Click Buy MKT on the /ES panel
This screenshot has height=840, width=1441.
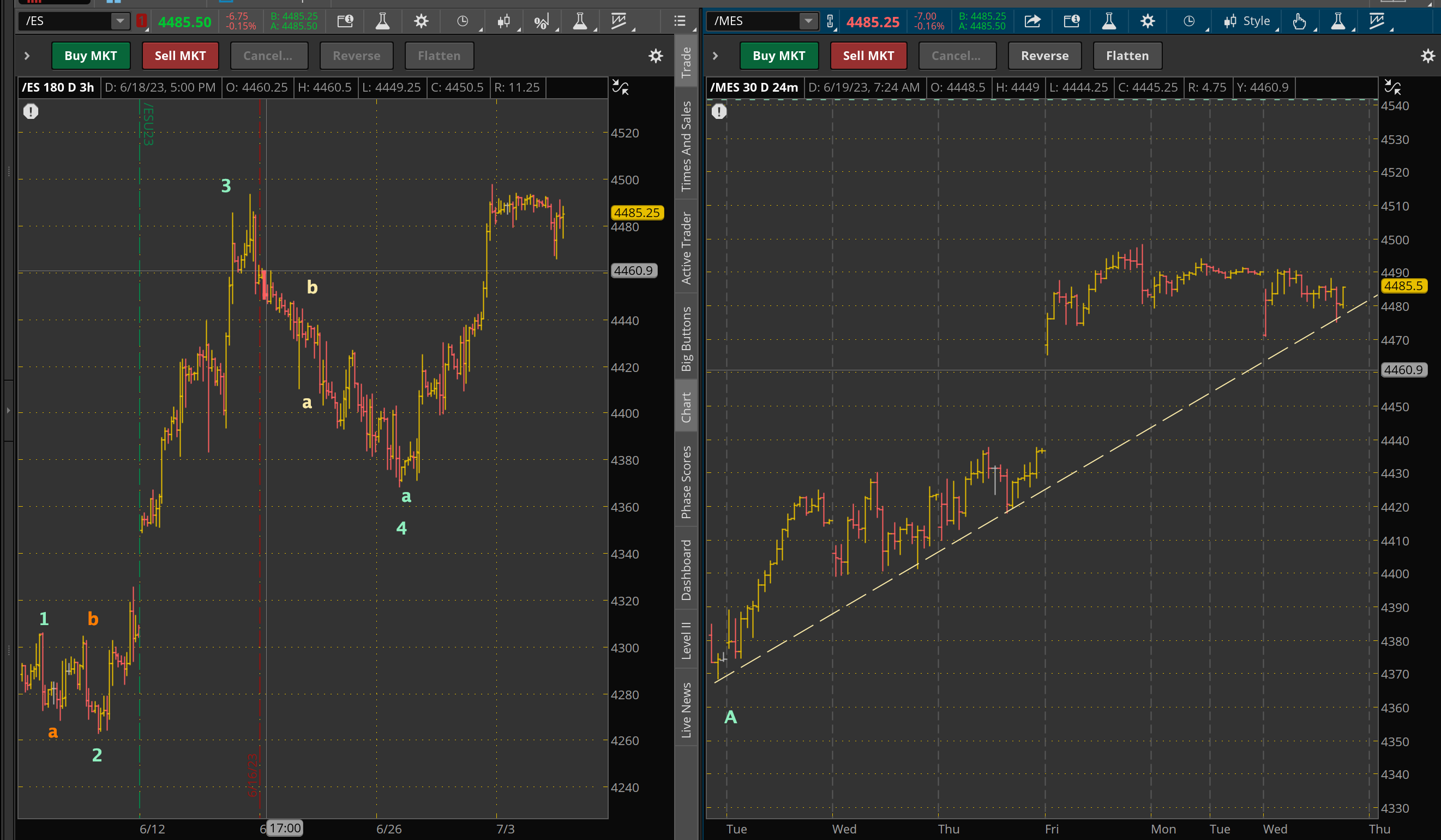(91, 56)
